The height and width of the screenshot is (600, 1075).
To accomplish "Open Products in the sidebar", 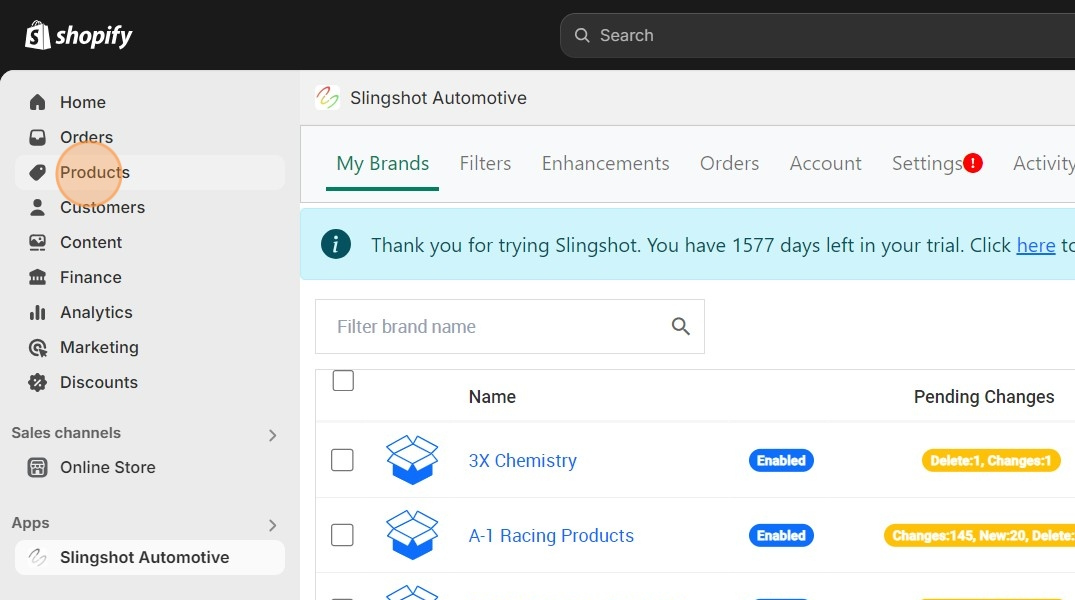I will 149,172.
